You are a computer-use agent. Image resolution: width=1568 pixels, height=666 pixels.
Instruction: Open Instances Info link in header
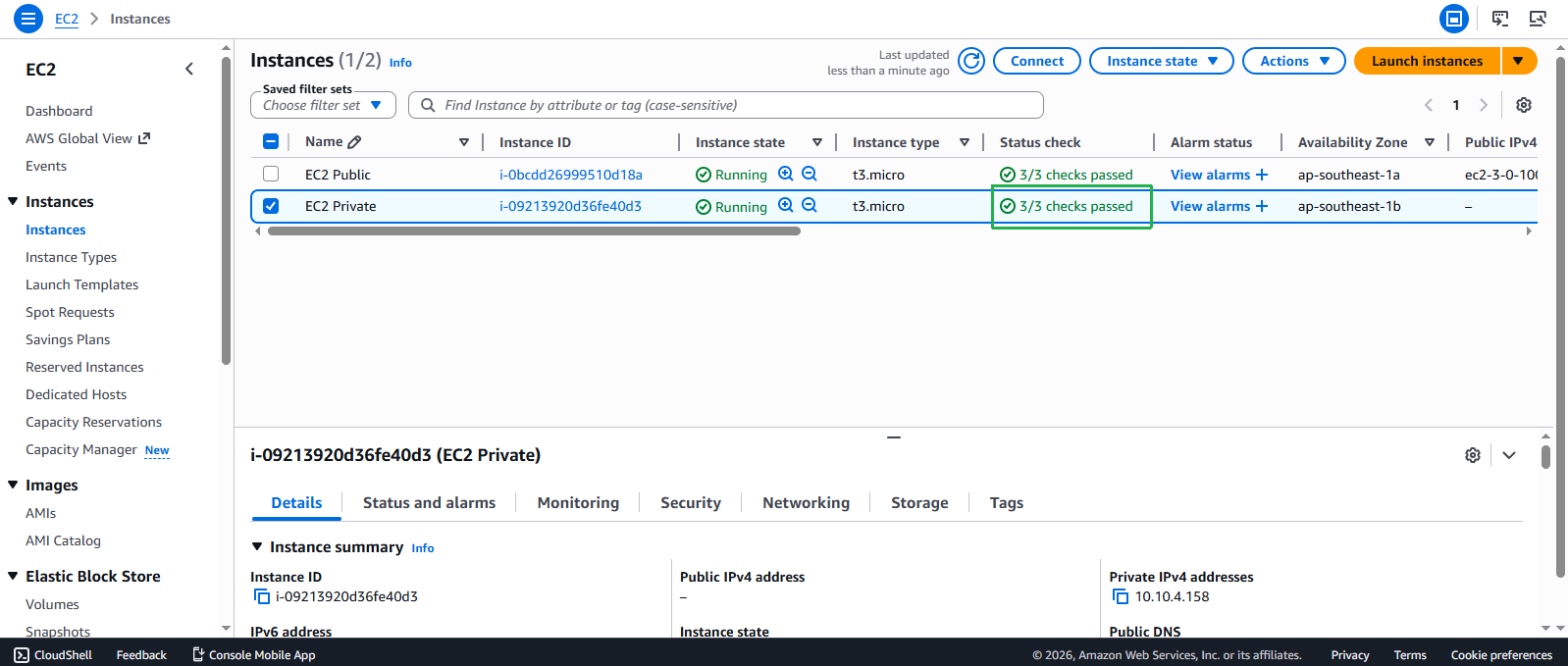[400, 62]
